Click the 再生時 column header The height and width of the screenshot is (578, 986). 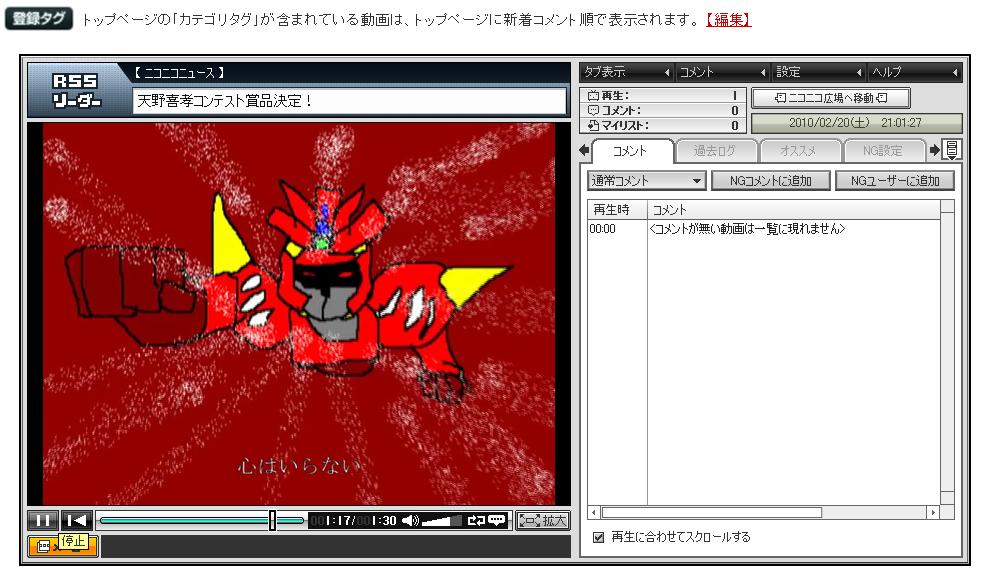(x=617, y=209)
